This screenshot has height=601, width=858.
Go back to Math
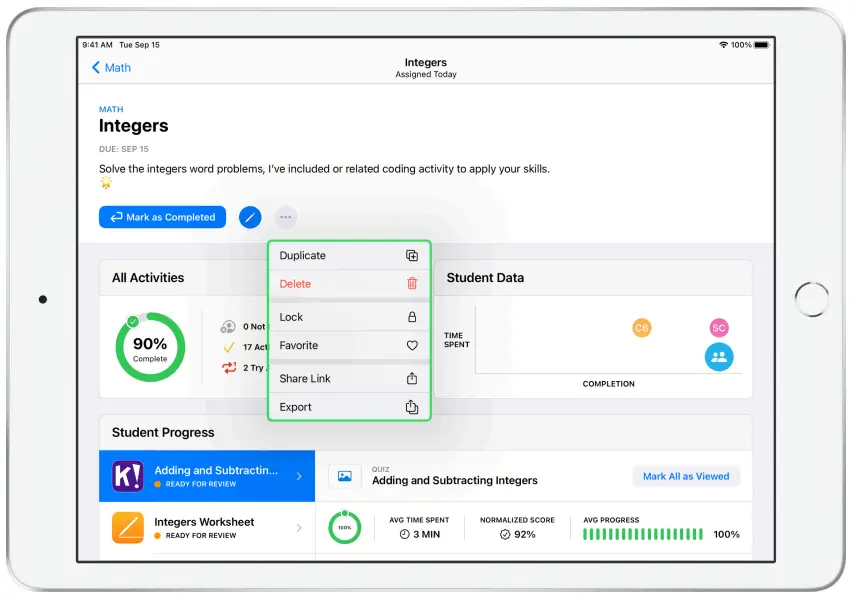pyautogui.click(x=111, y=67)
